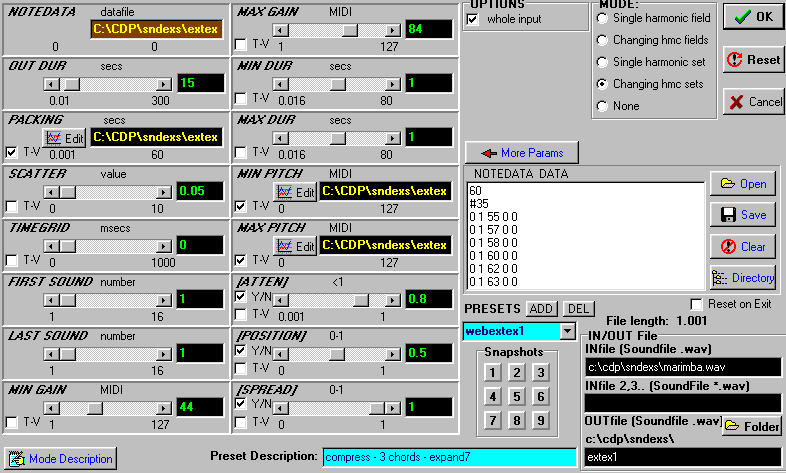Click the Open button for notedata

pos(743,184)
